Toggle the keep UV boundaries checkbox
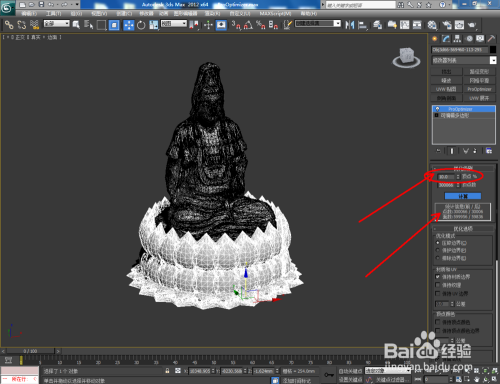The height and width of the screenshot is (384, 500). 438,293
